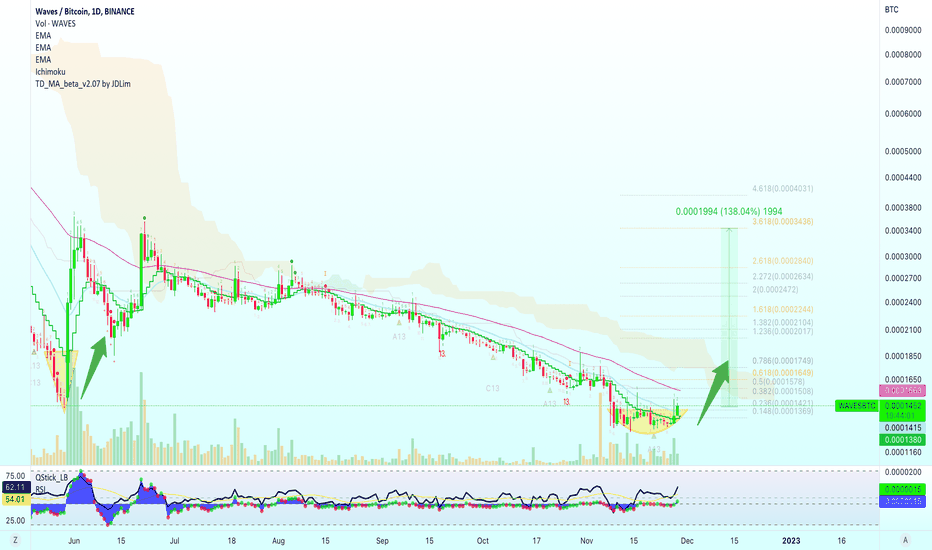Select the 0.382(0.0001508) Fibonacci level
The image size is (932, 550).
pyautogui.click(x=782, y=391)
